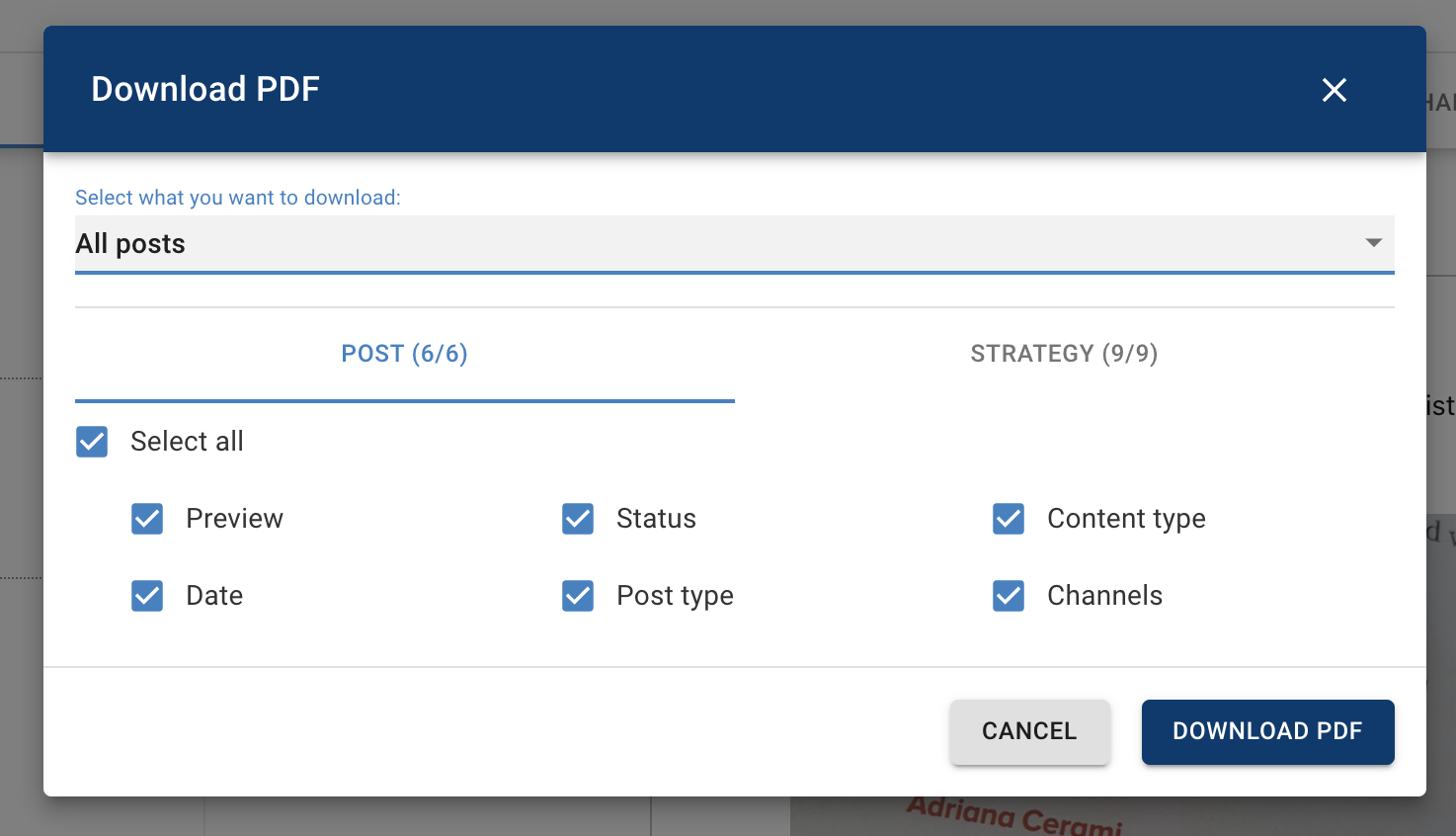Open the All posts dropdown
This screenshot has width=1456, height=836.
(735, 244)
